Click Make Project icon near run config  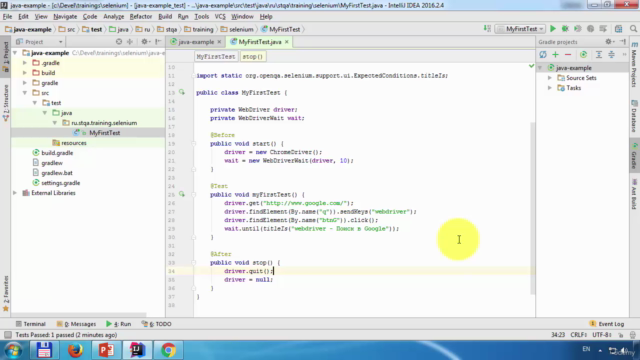(x=487, y=29)
